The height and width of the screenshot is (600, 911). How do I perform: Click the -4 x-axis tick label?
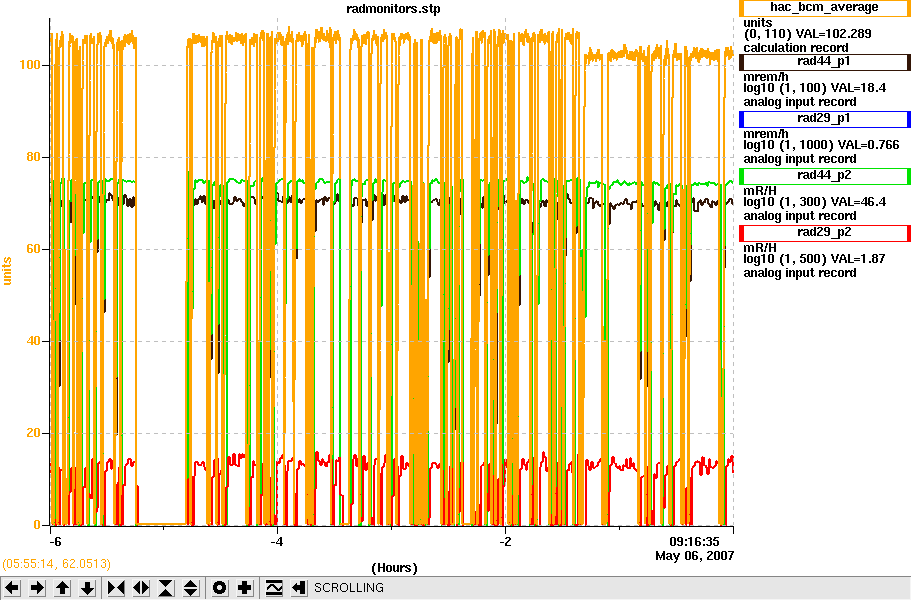277,541
